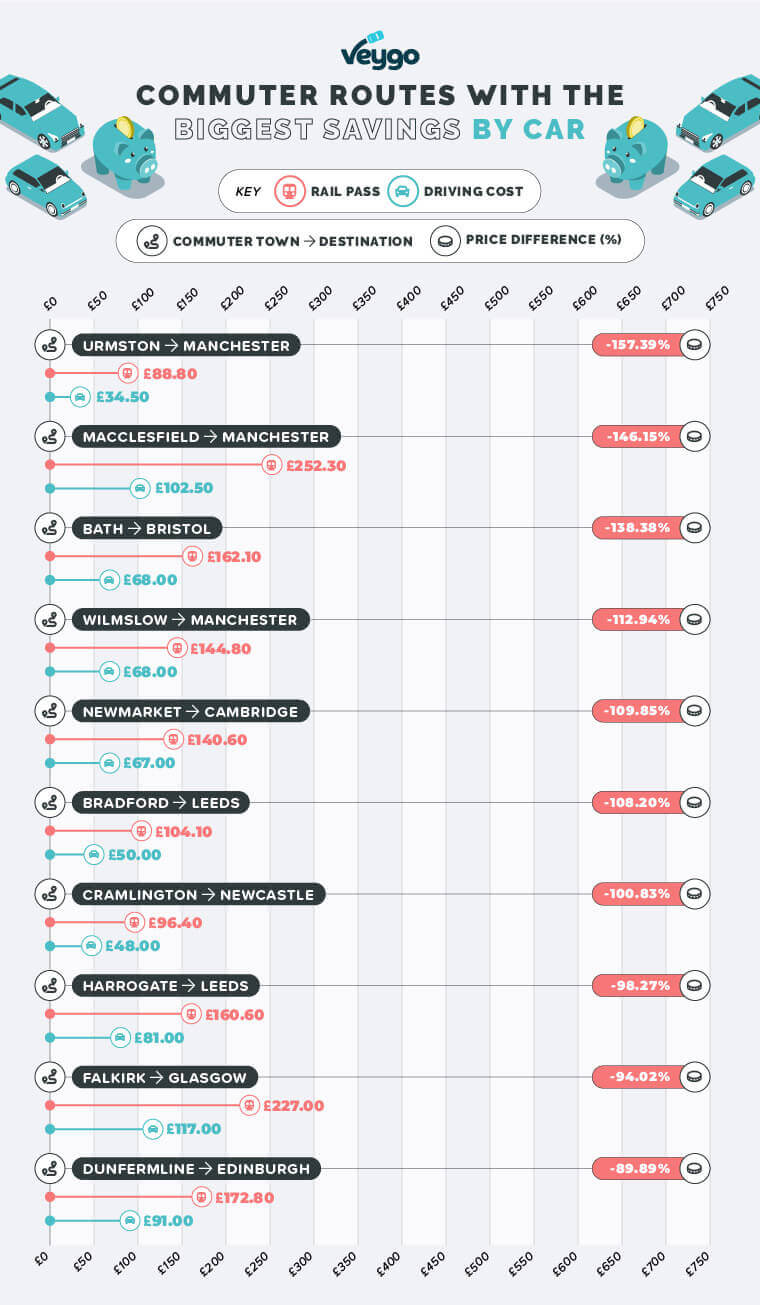Click the £750 top axis label
The image size is (760, 1305).
click(717, 297)
